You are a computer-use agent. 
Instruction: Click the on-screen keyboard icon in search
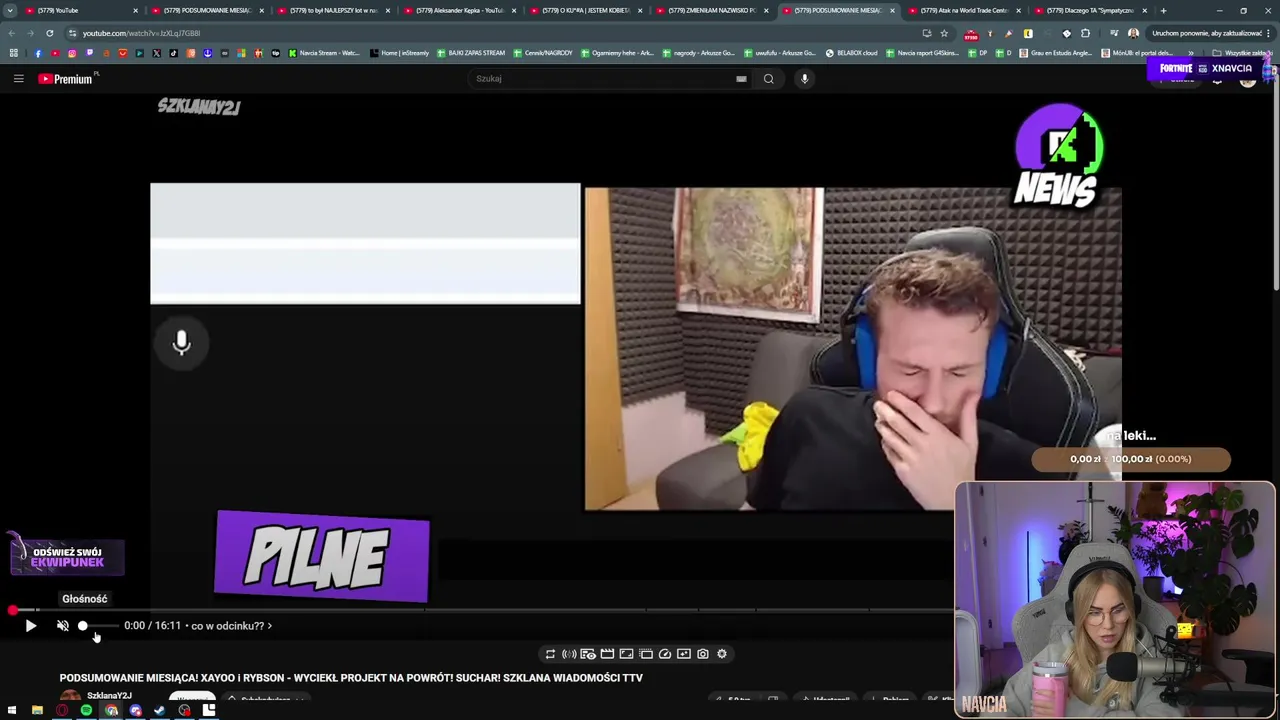741,79
